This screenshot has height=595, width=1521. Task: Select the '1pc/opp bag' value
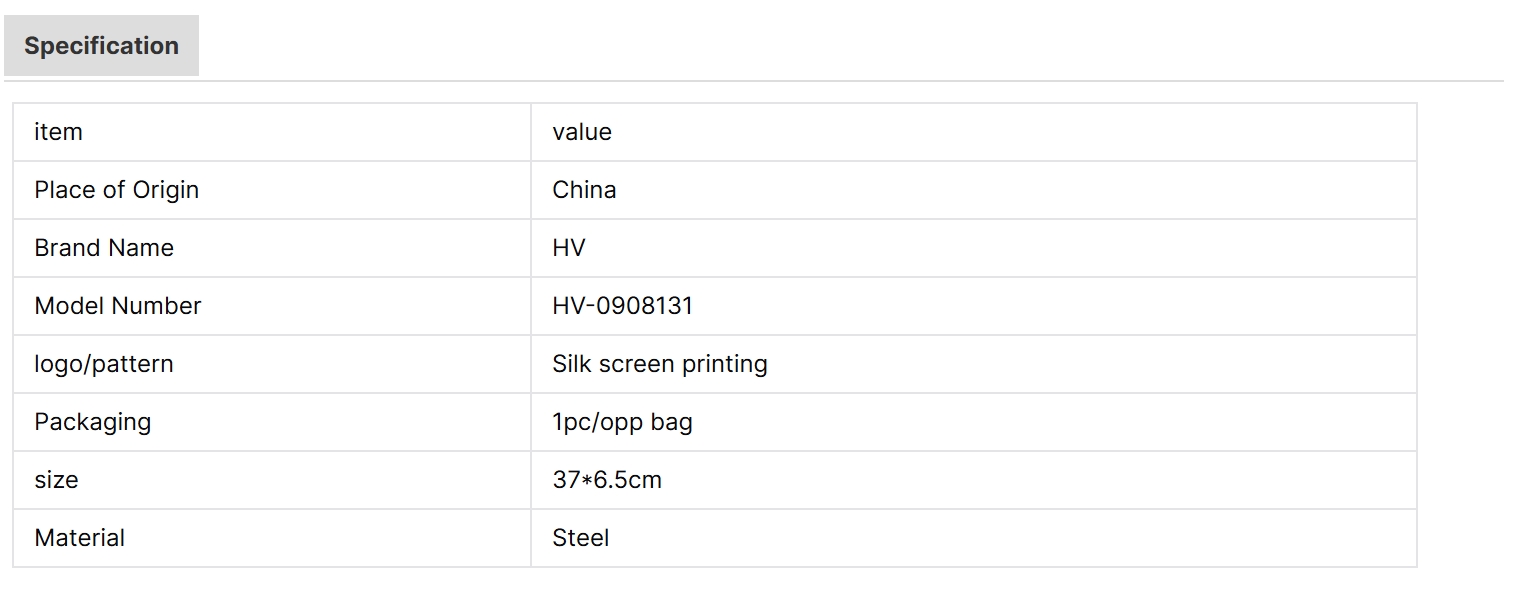coord(622,422)
